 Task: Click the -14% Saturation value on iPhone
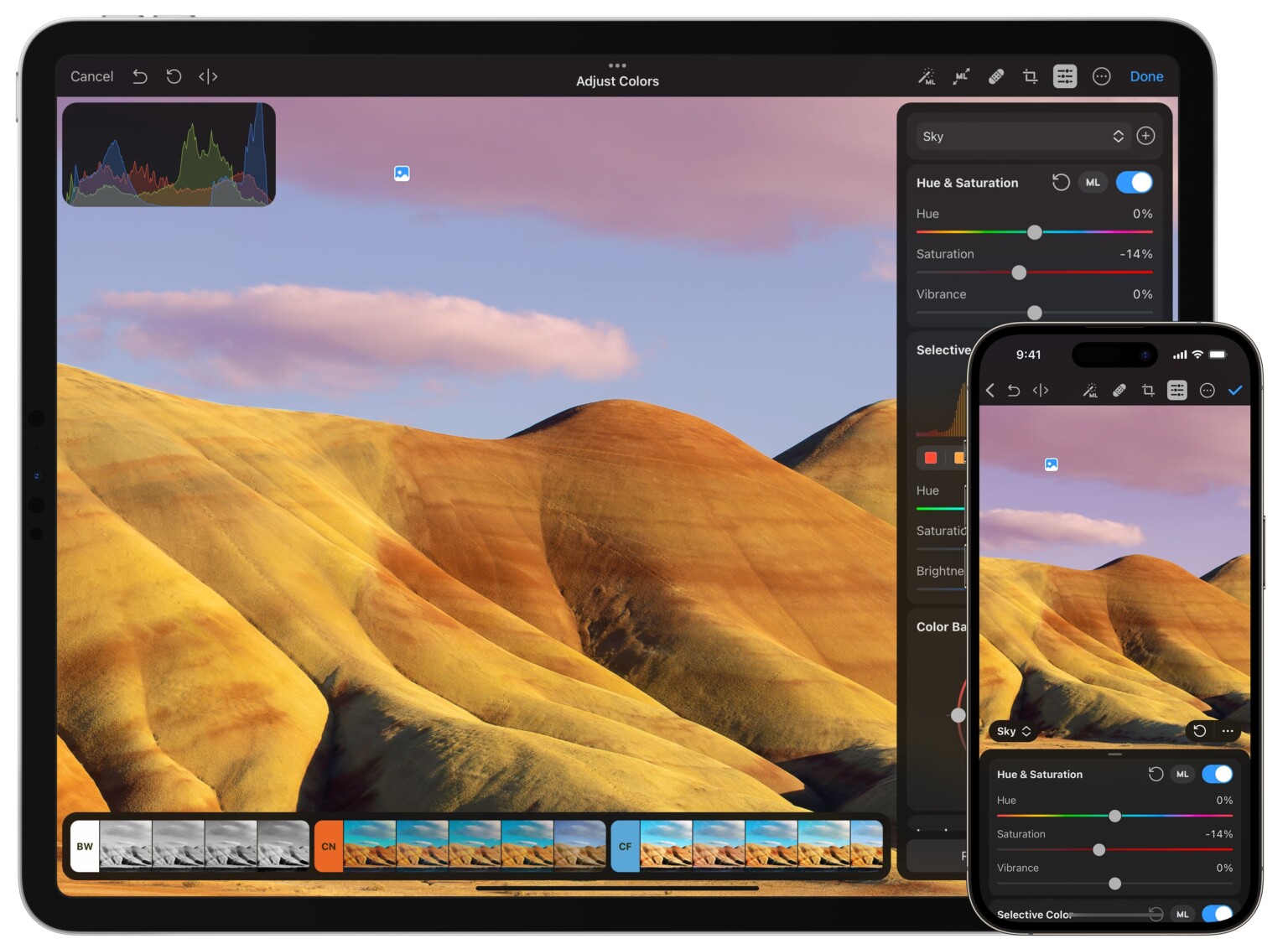(x=1218, y=834)
